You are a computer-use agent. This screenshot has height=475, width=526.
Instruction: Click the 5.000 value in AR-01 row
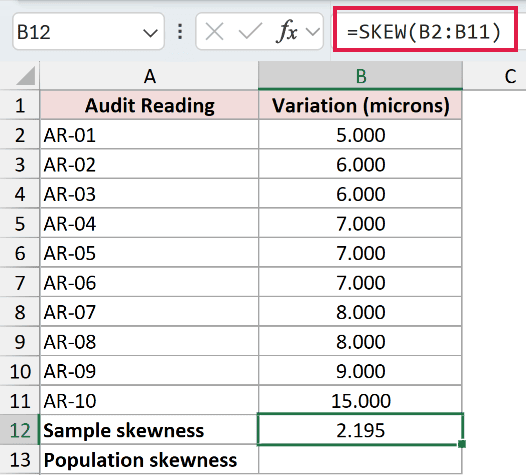(x=360, y=135)
